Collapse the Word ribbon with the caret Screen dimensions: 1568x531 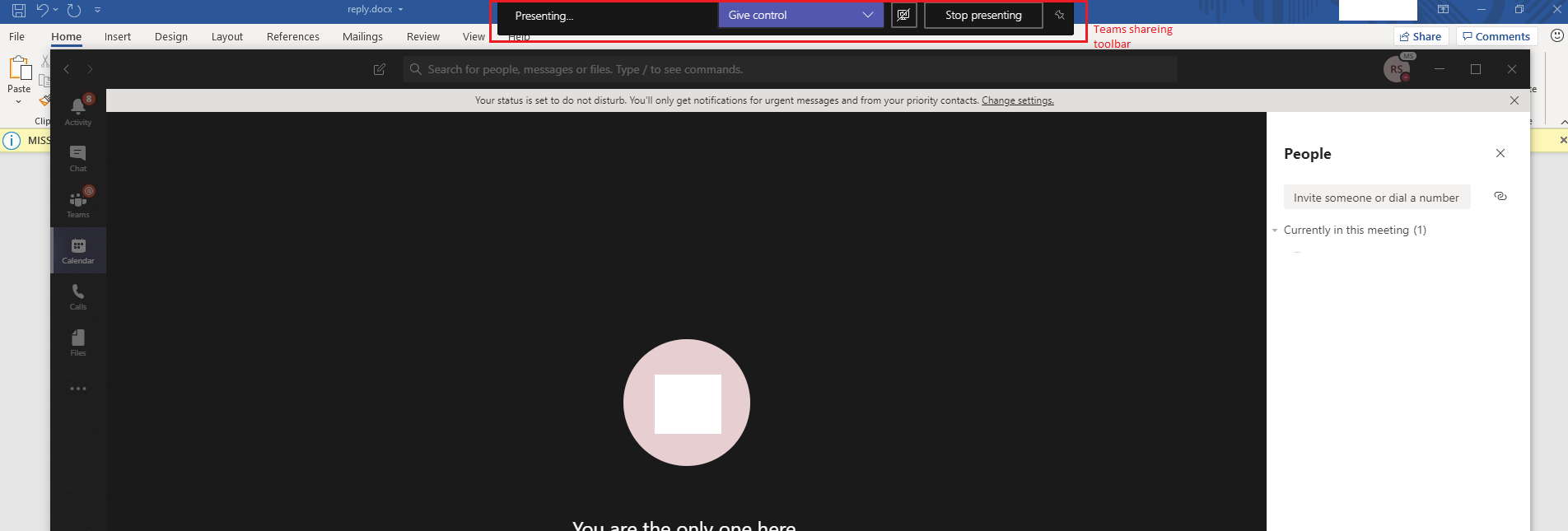(x=1562, y=122)
